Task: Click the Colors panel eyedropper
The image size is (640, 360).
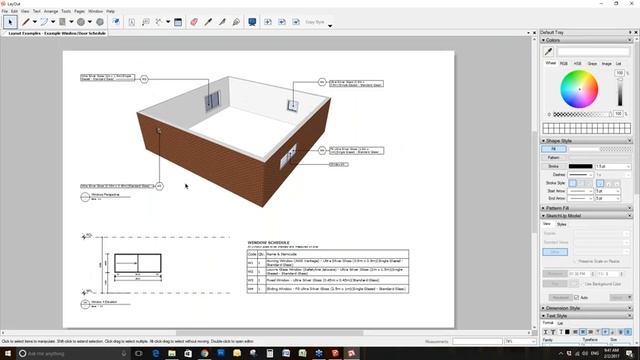Action: pos(549,51)
